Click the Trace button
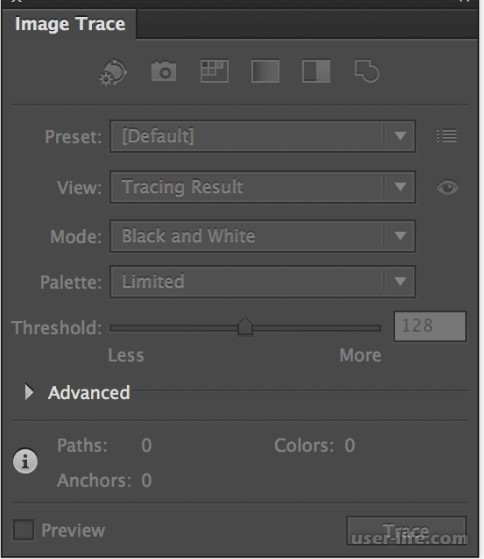The image size is (484, 559). [406, 530]
